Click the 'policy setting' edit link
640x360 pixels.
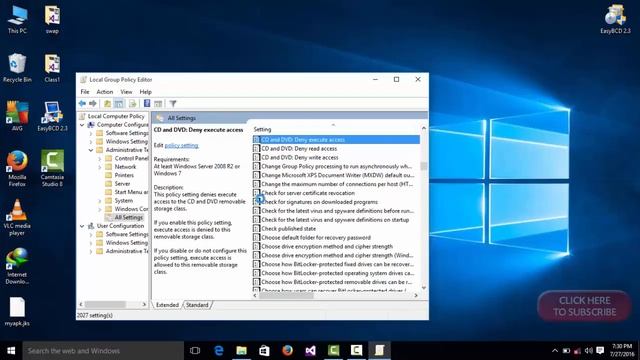pos(182,145)
